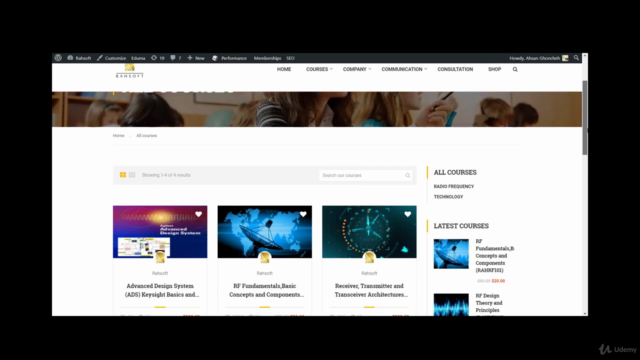Open the Eduma admin bar item
640x360 pixels.
[138, 58]
